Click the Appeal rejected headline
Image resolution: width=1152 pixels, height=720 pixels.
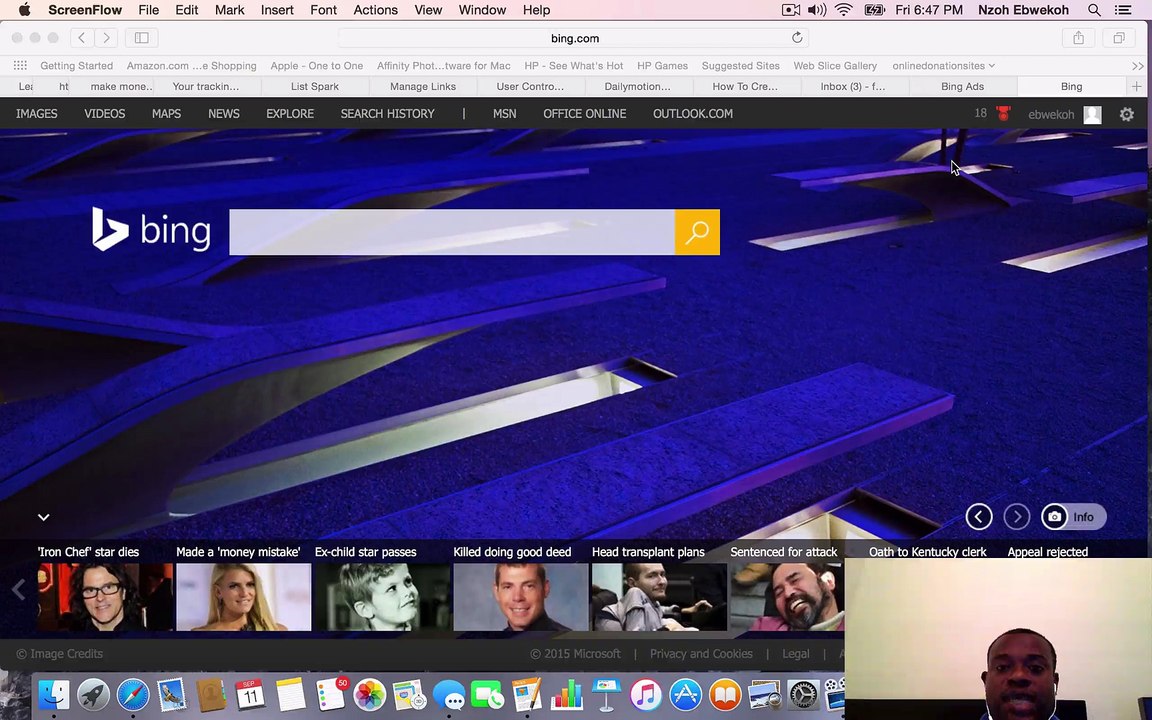[1048, 552]
